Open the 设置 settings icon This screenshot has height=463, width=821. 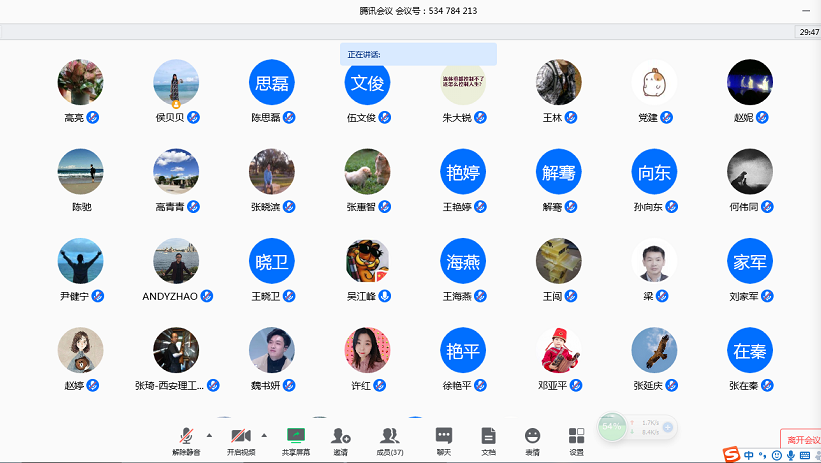(576, 436)
